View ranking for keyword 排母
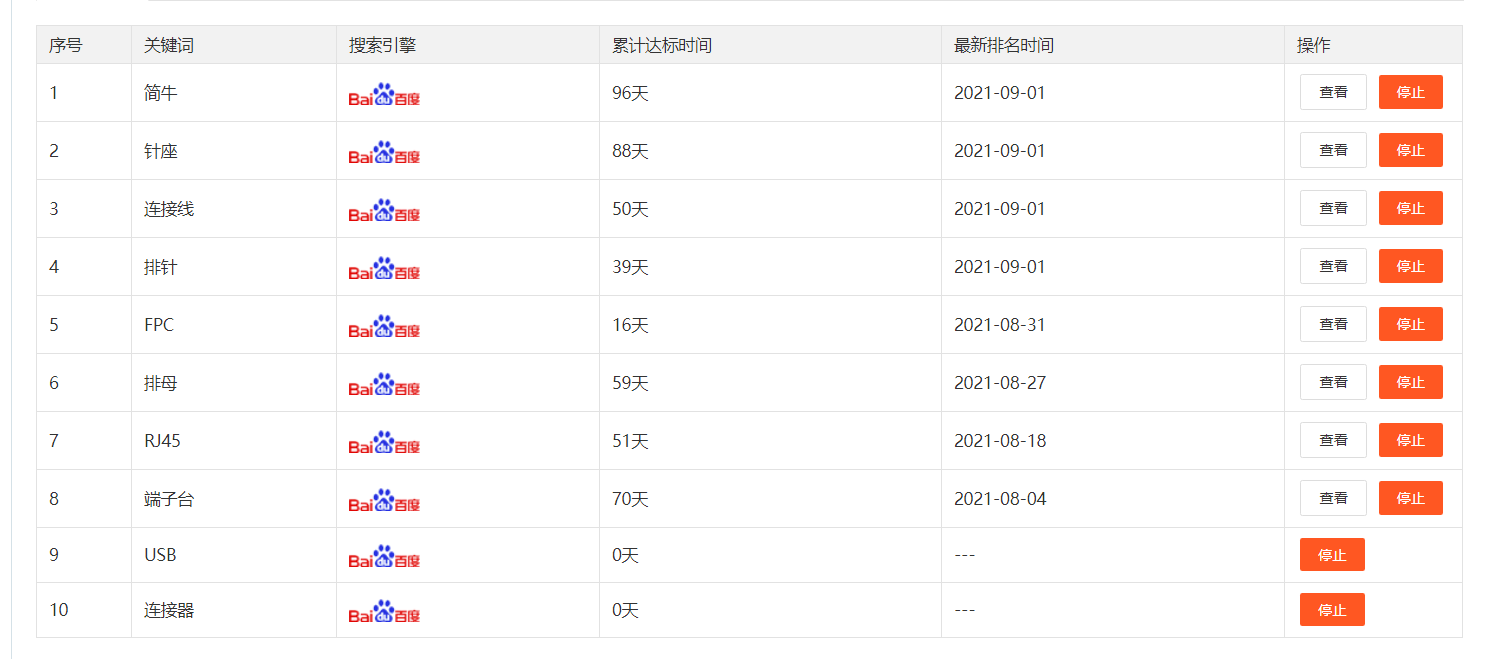 [1332, 382]
